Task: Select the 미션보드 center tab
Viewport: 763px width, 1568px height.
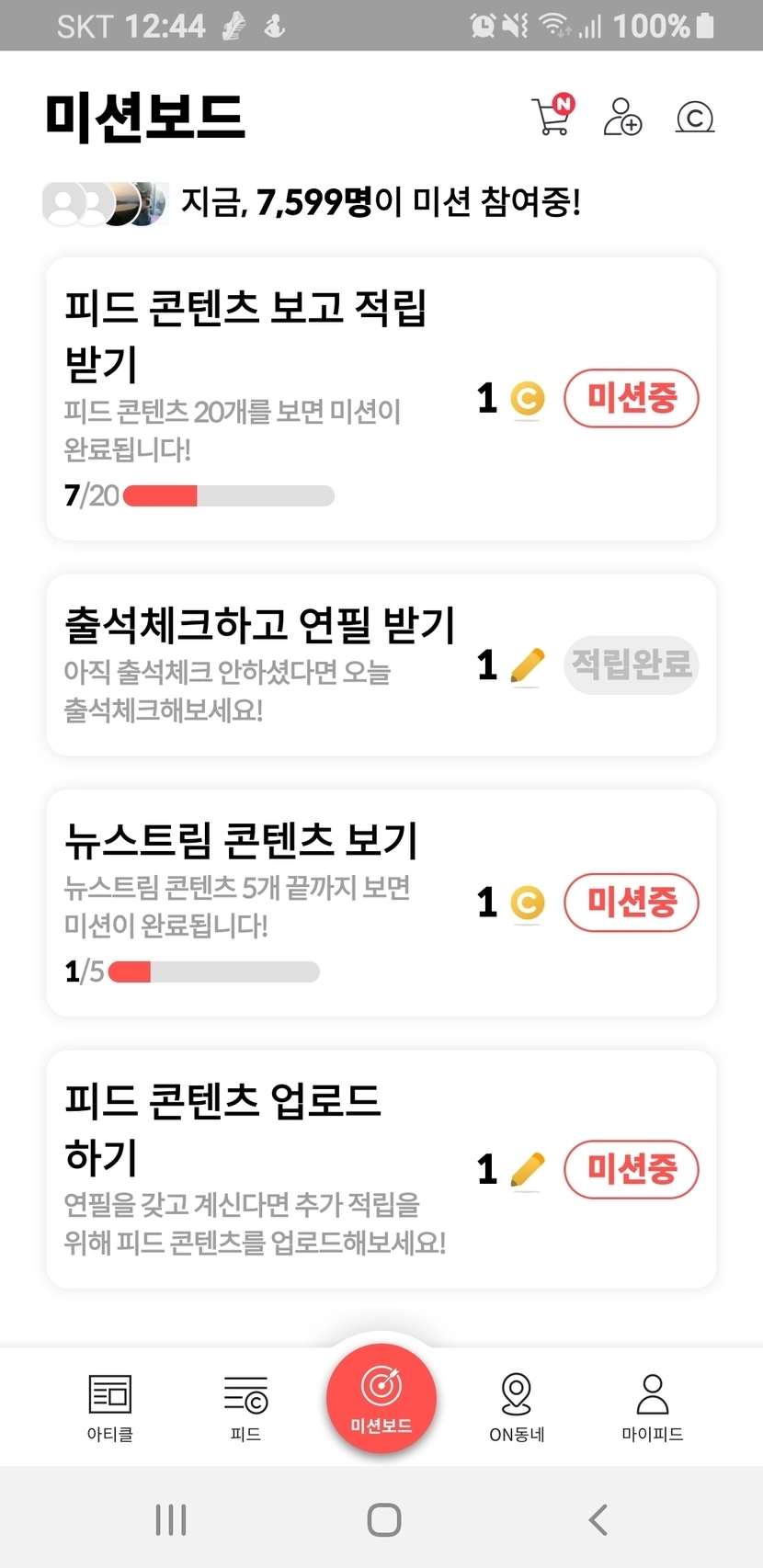Action: (381, 1398)
